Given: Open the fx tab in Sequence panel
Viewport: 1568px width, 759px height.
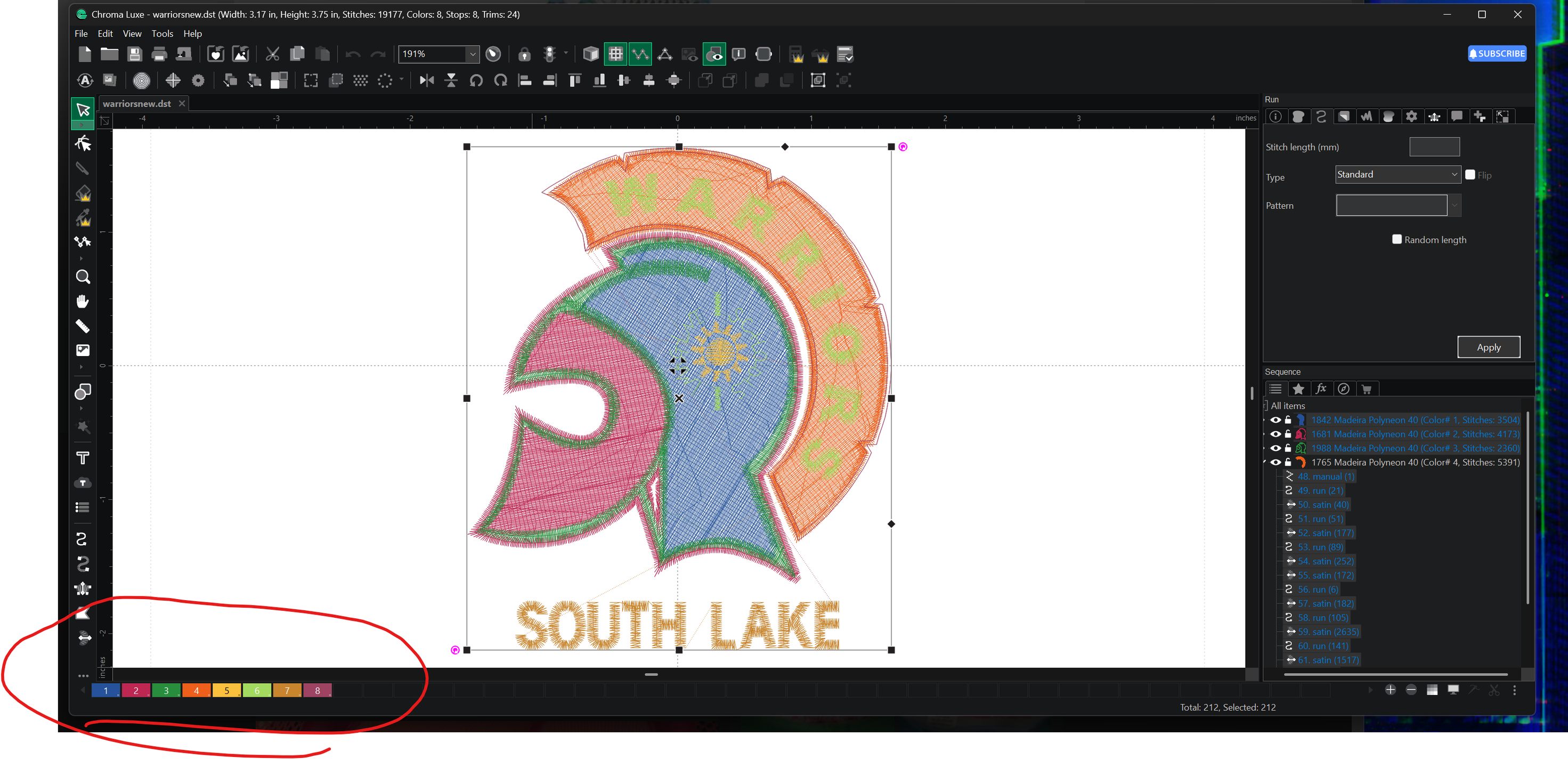Looking at the screenshot, I should (1320, 389).
